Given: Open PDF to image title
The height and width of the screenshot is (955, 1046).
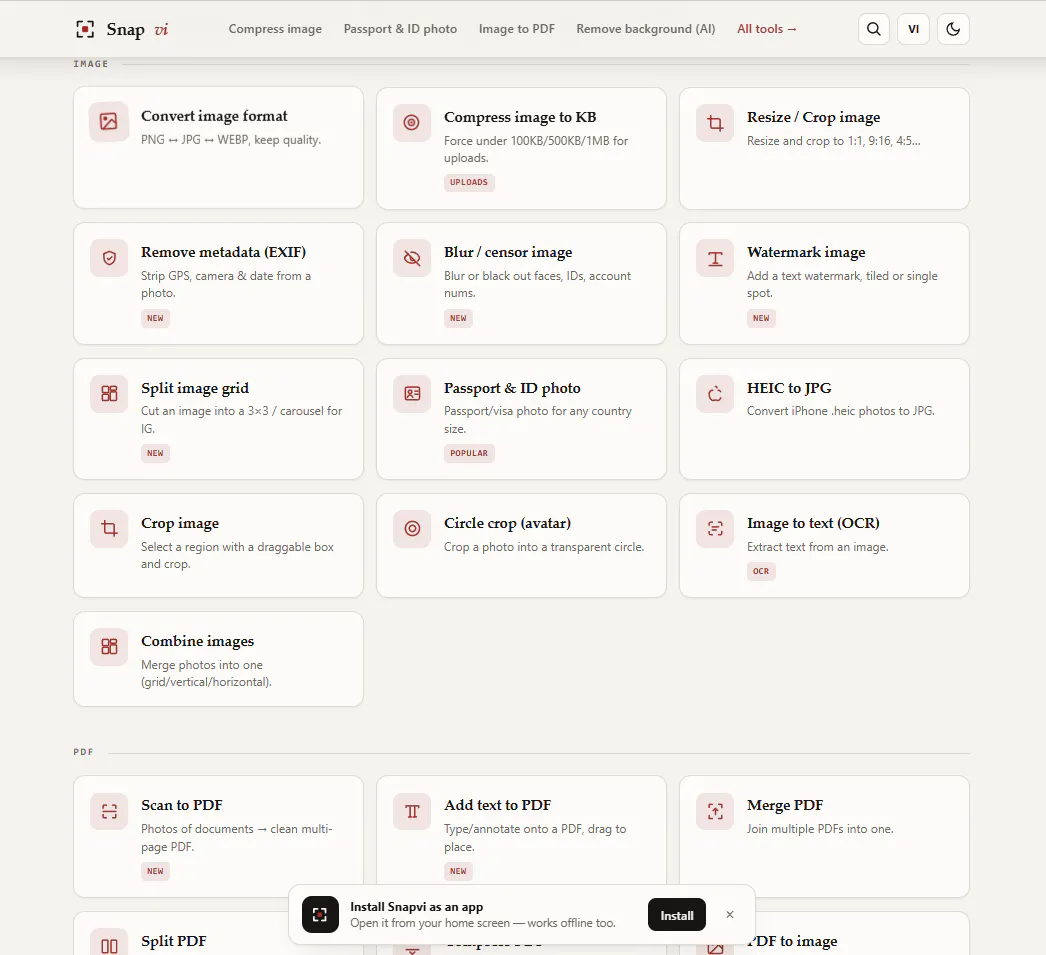Looking at the screenshot, I should [x=793, y=941].
